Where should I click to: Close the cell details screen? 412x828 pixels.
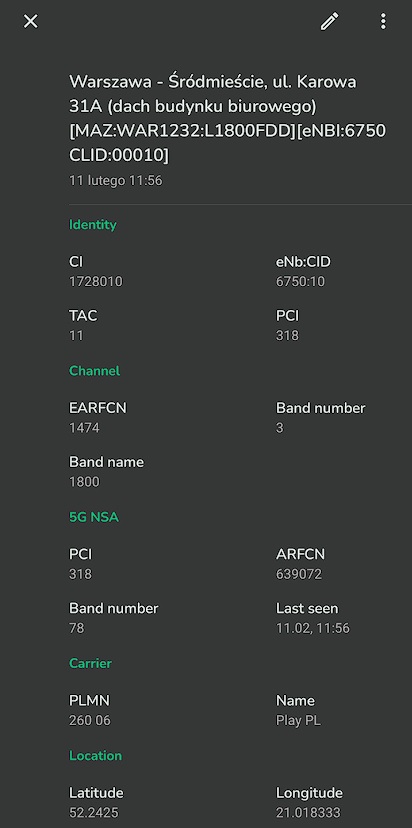tap(31, 22)
